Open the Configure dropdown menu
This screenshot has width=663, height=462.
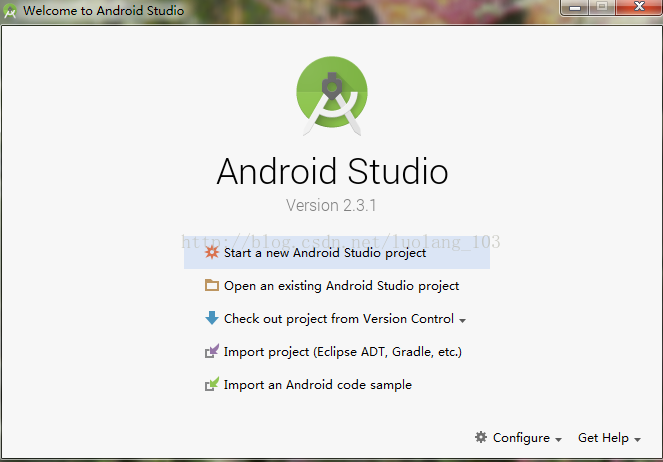tap(518, 437)
